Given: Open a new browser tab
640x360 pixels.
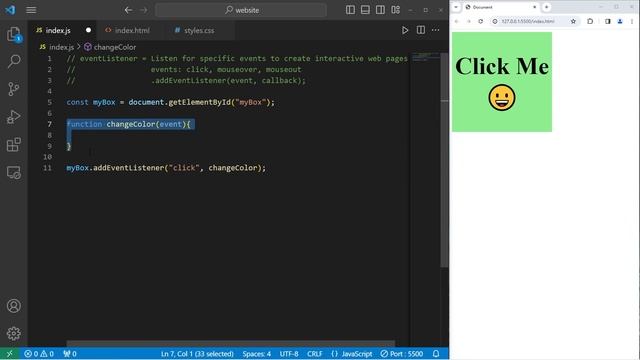Looking at the screenshot, I should pyautogui.click(x=546, y=7).
